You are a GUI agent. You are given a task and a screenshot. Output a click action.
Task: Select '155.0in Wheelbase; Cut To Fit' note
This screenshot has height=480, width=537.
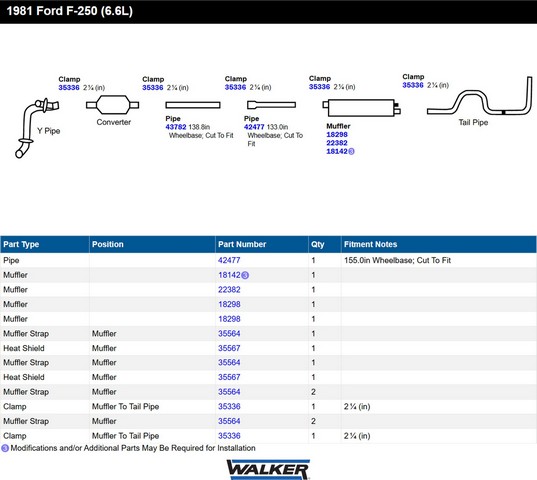[397, 260]
